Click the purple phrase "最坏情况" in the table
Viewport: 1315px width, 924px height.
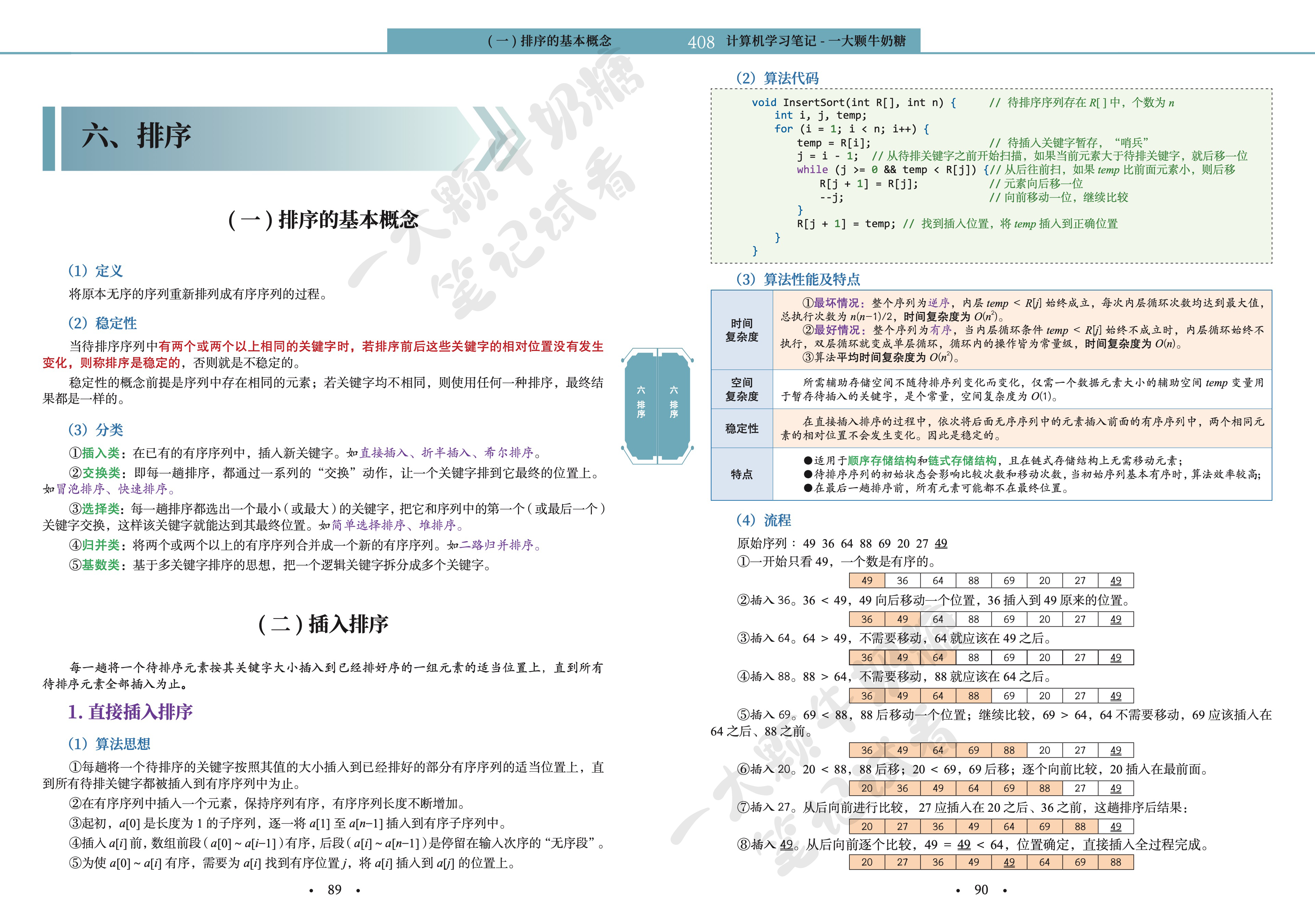[x=836, y=302]
